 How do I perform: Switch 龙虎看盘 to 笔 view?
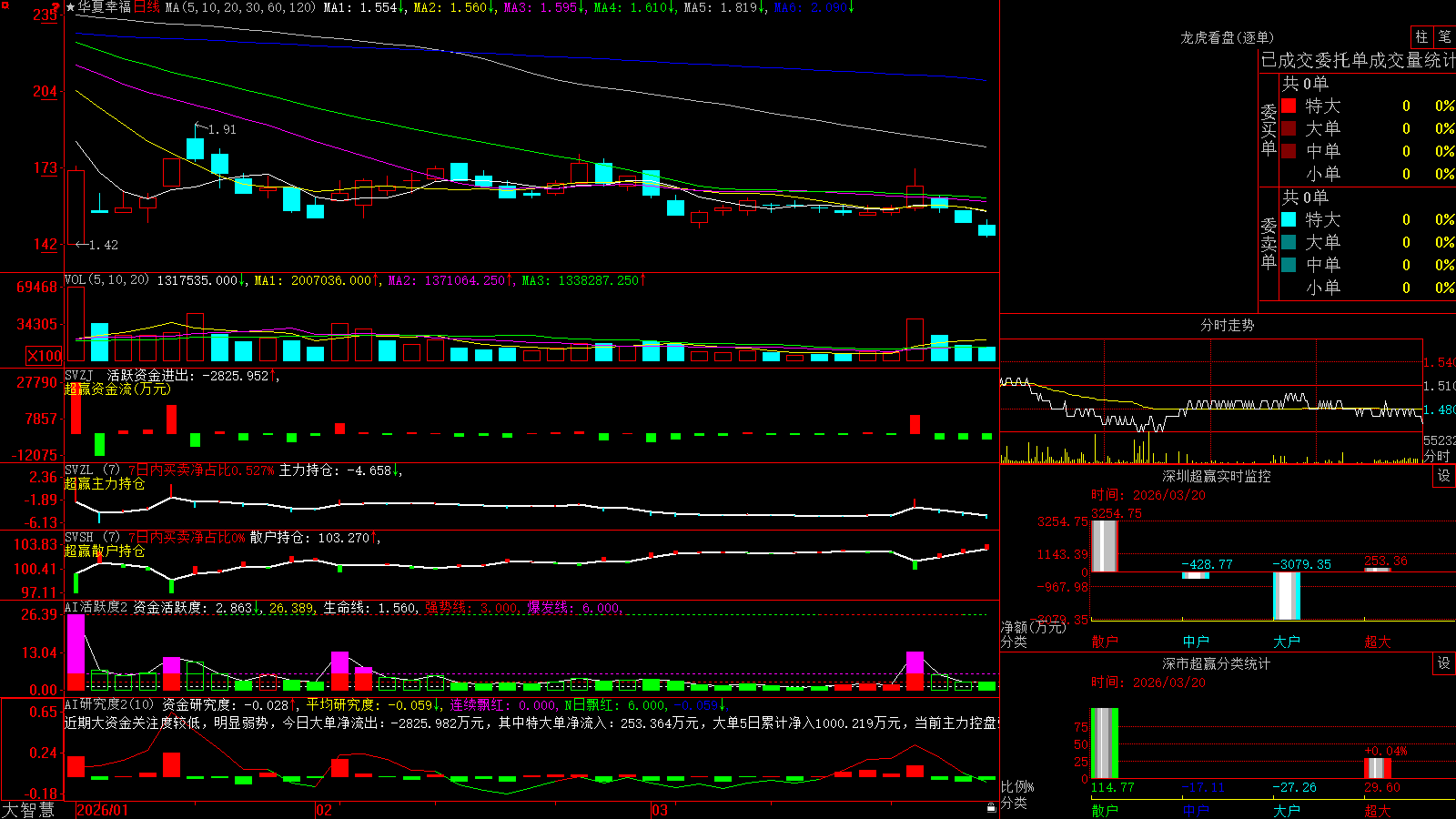[x=1445, y=36]
